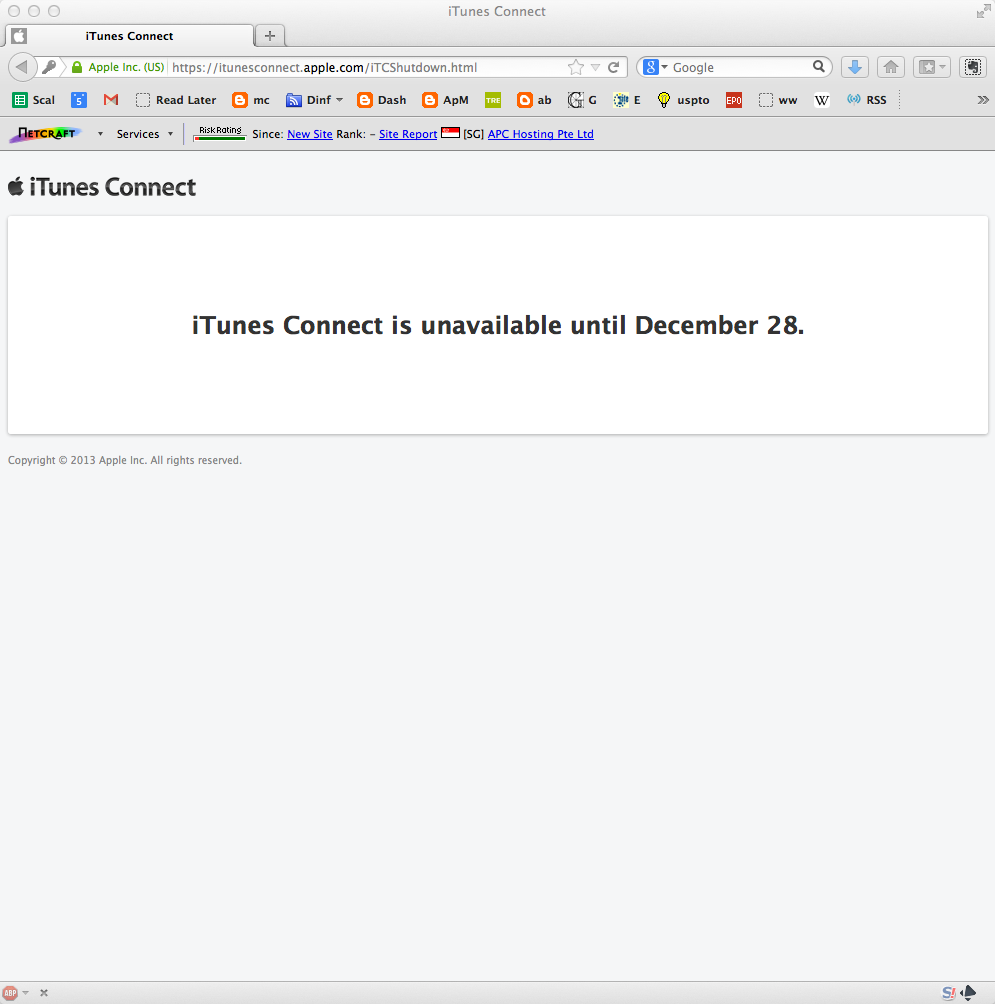
Task: Click the iTunes Connect page logo
Action: point(102,187)
